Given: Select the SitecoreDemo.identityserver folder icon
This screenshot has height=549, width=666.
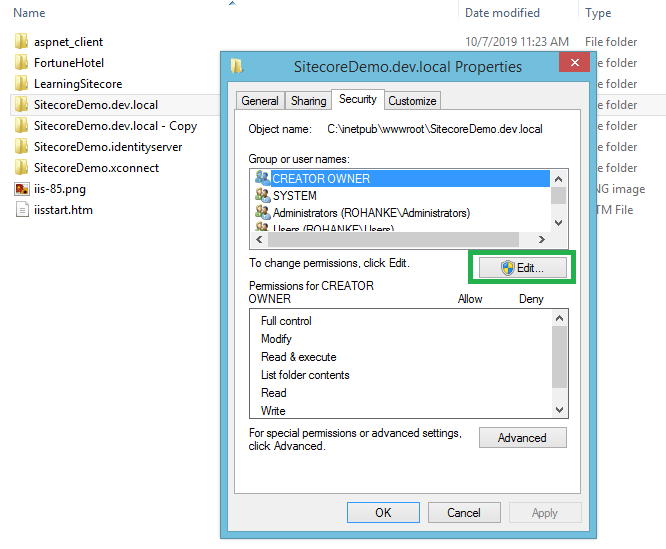Looking at the screenshot, I should click(x=22, y=147).
